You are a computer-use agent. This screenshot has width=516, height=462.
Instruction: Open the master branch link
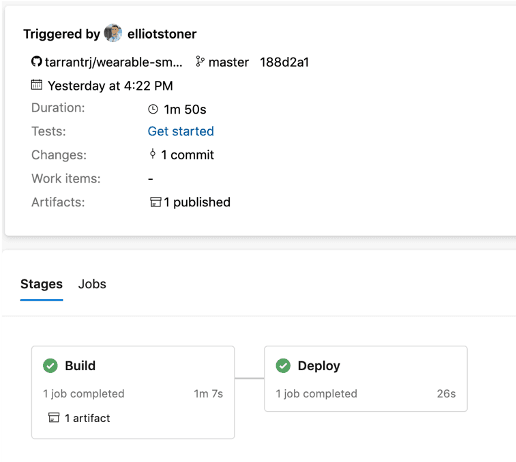coord(228,62)
